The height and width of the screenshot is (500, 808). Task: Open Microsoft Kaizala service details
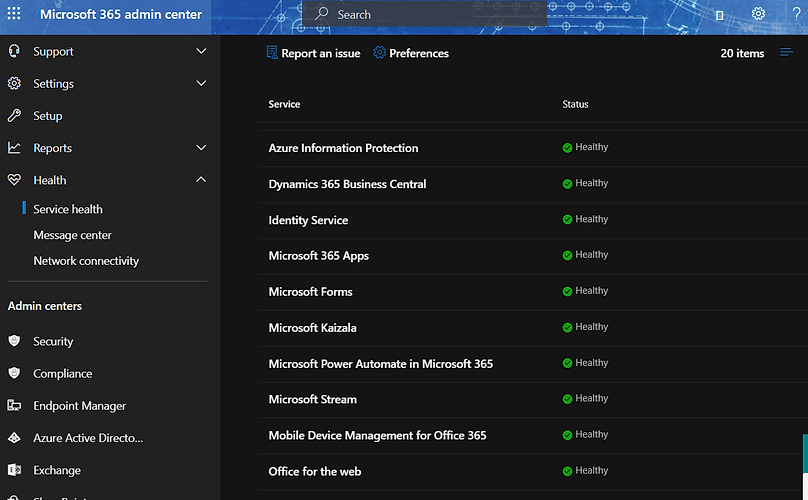(312, 328)
